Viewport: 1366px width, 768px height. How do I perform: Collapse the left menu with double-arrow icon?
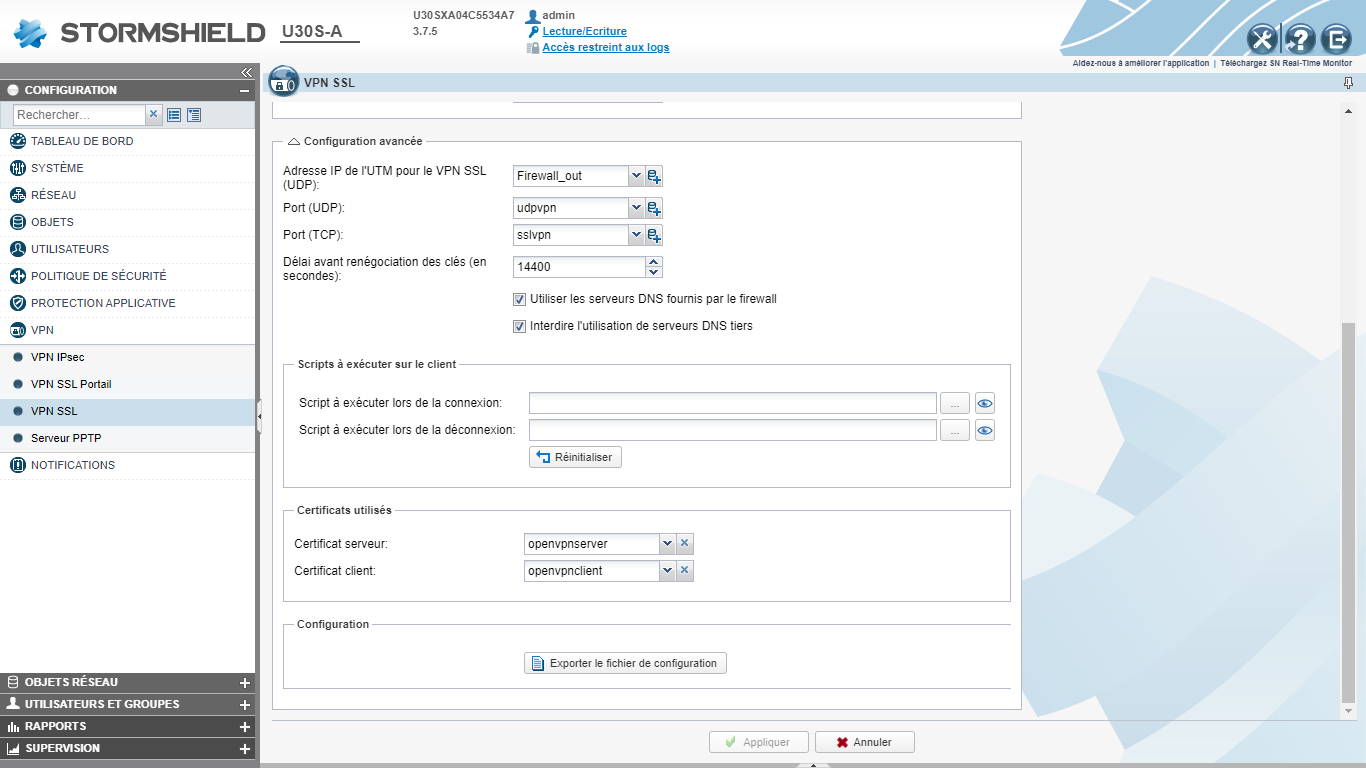tap(246, 72)
